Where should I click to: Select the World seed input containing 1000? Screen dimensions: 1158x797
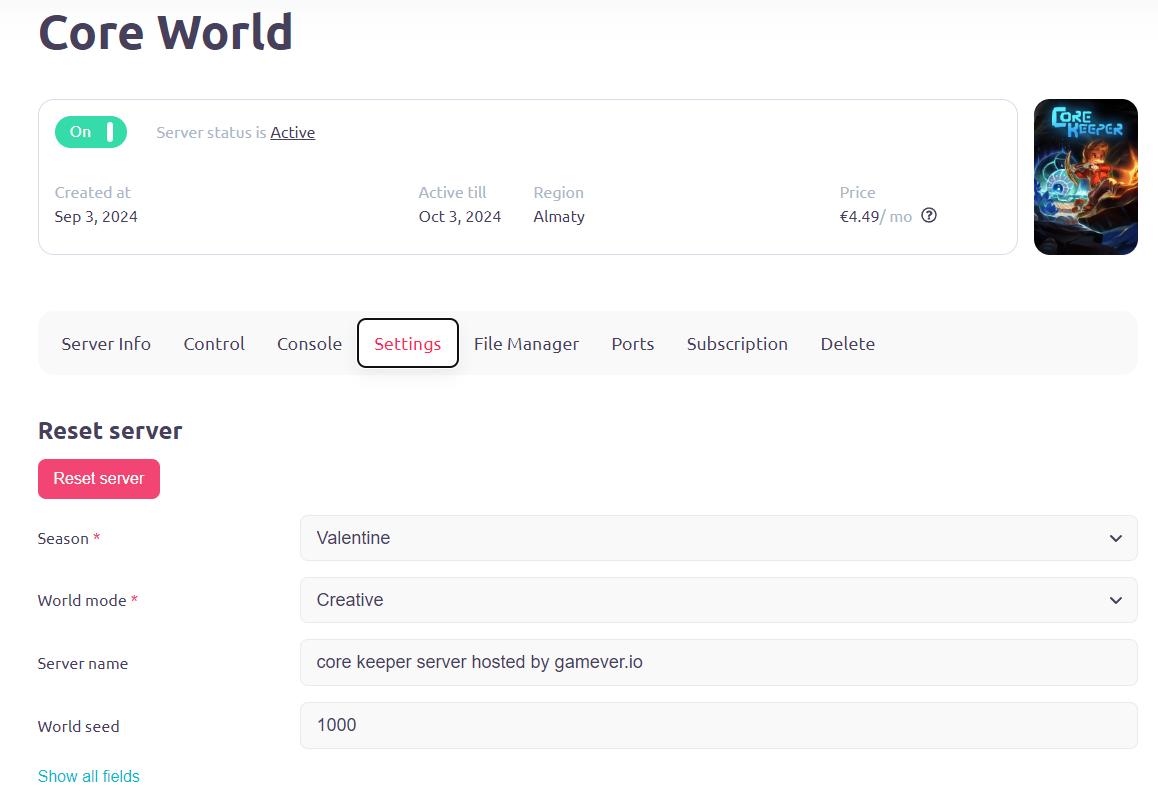tap(718, 725)
